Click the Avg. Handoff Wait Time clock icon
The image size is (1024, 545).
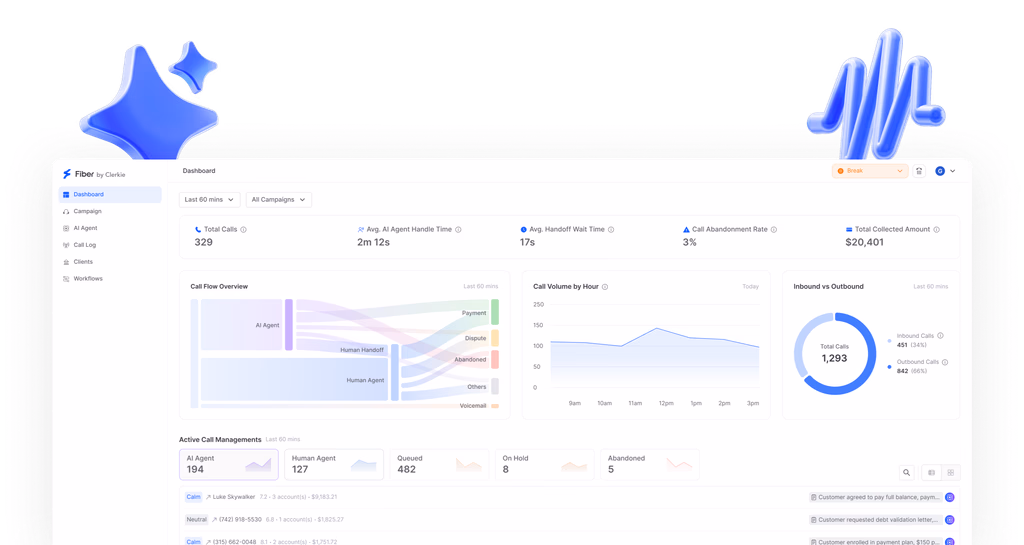pyautogui.click(x=523, y=230)
